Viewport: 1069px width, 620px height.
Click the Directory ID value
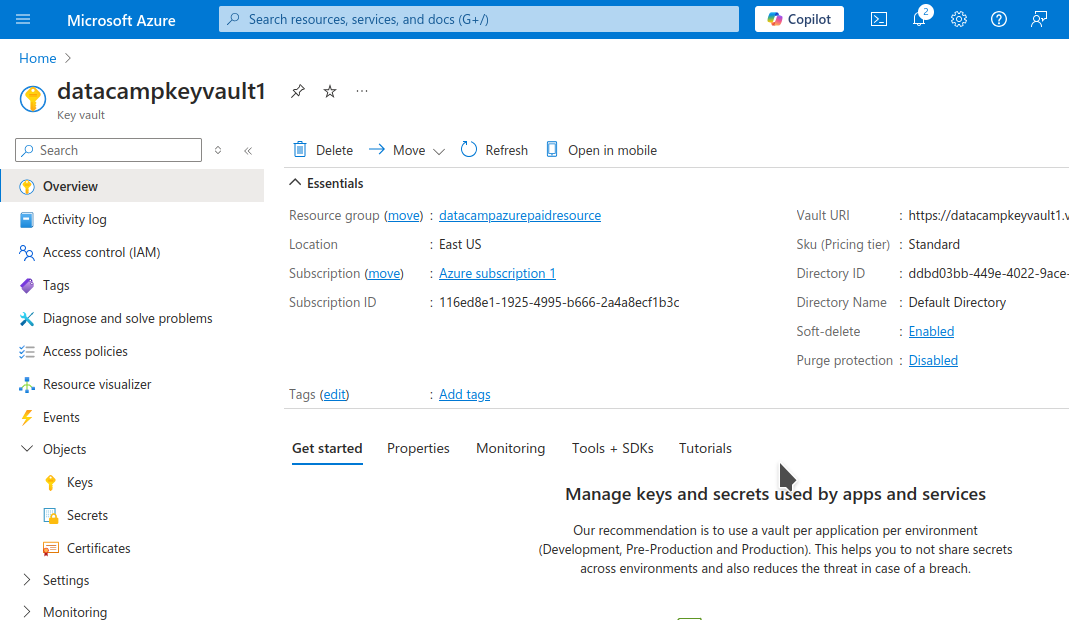(989, 274)
